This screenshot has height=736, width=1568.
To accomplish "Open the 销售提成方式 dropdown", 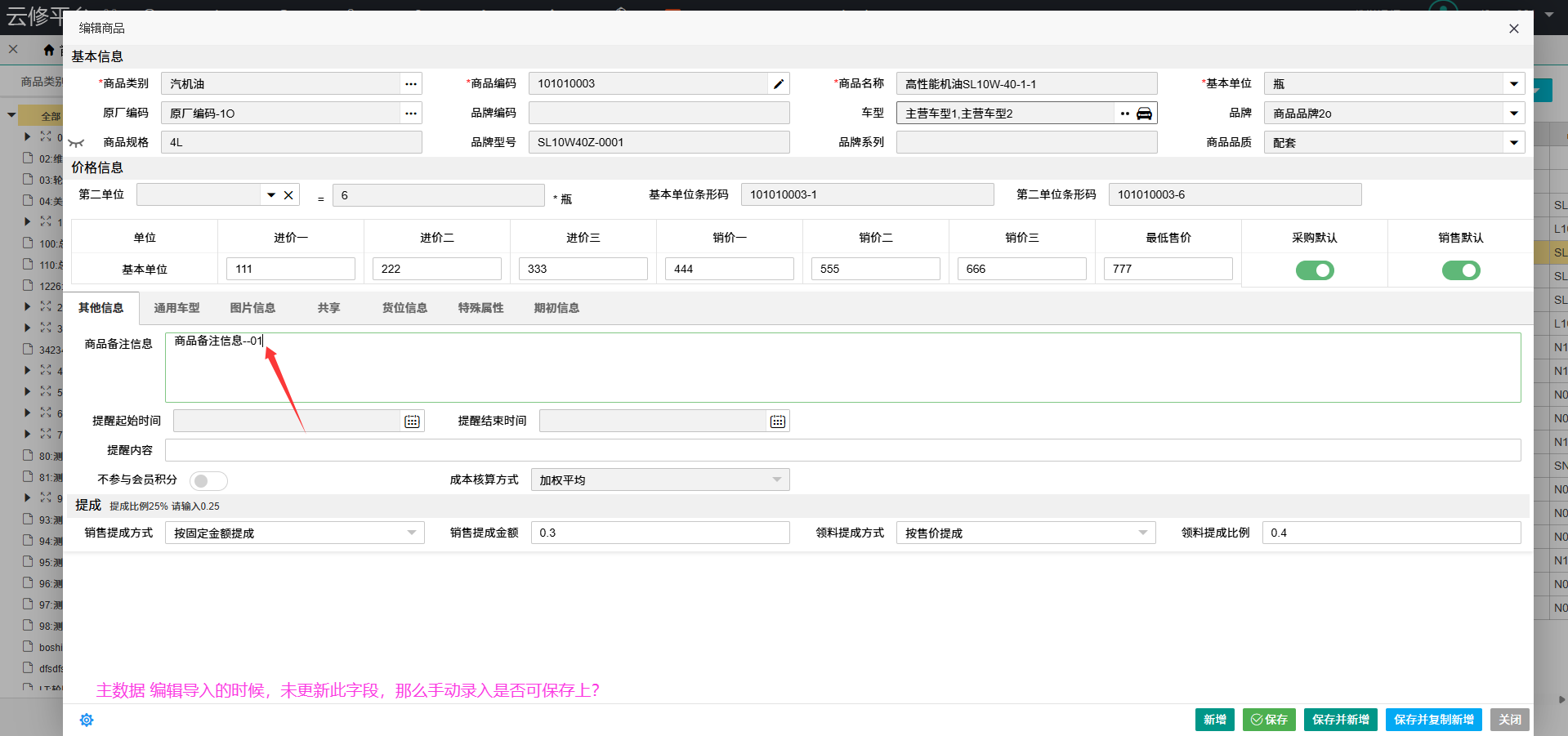I will pyautogui.click(x=411, y=533).
